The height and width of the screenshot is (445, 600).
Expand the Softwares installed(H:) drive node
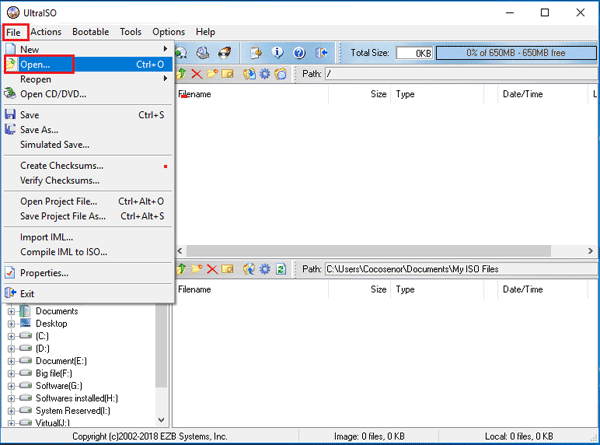(x=11, y=398)
